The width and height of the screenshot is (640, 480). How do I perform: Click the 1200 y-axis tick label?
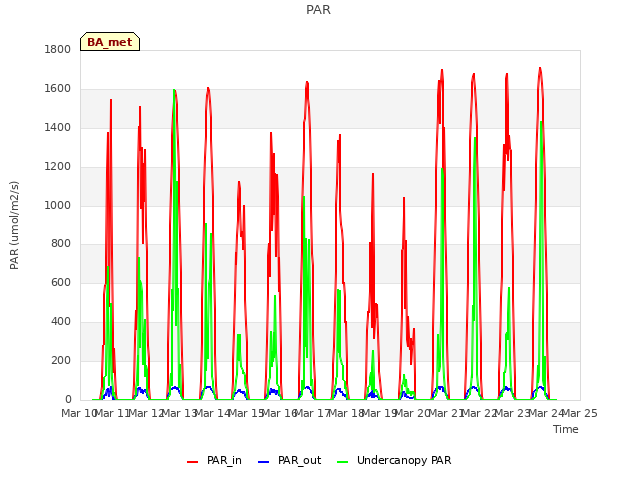pos(58,167)
